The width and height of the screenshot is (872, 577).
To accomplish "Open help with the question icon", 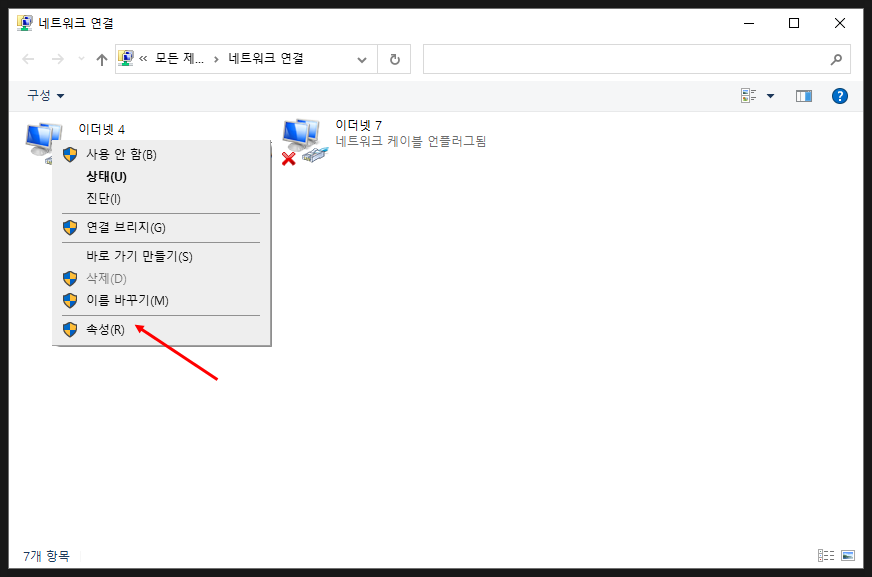I will click(840, 96).
